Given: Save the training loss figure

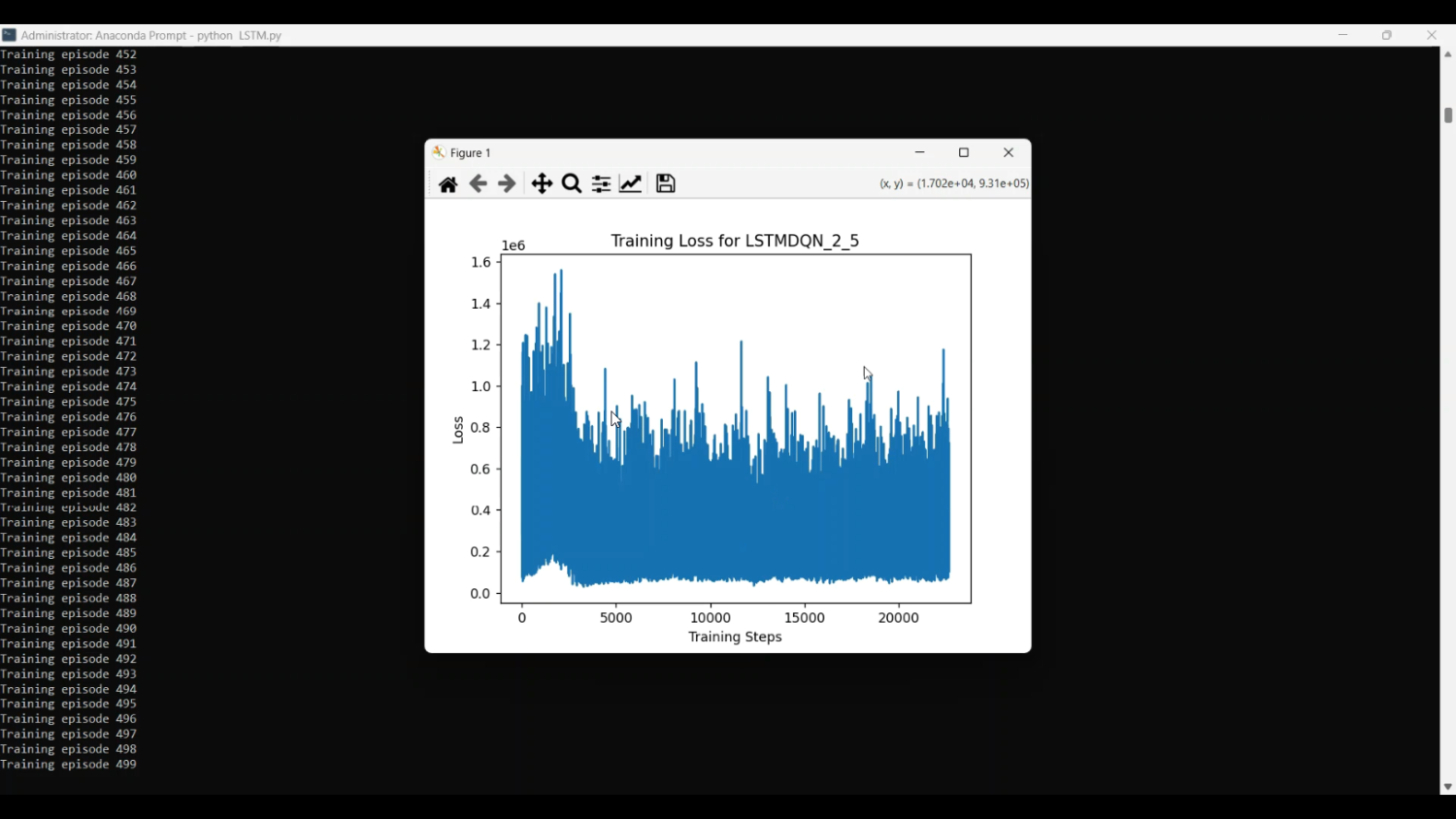Looking at the screenshot, I should [665, 182].
